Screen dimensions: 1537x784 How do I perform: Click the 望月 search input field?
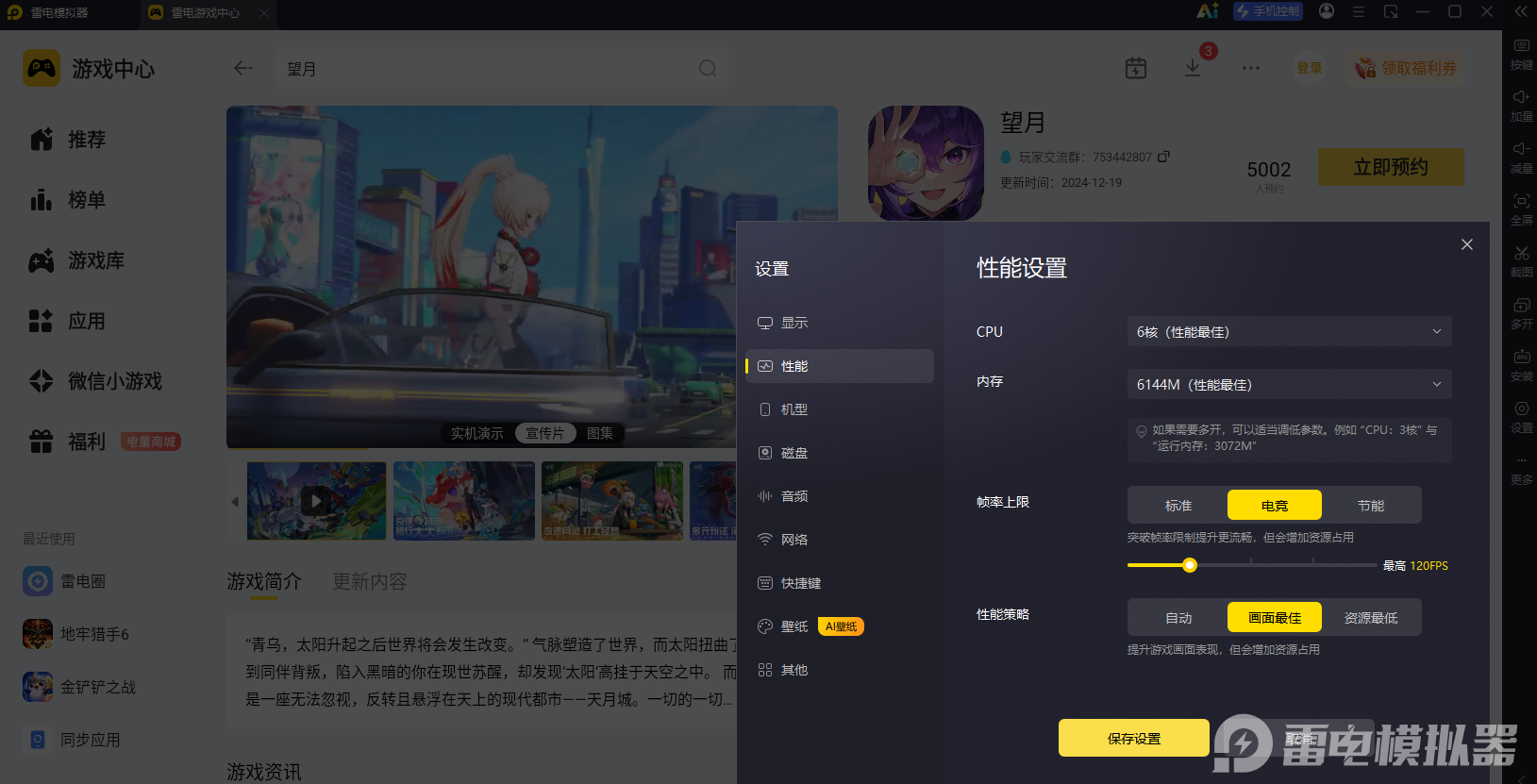pos(502,68)
